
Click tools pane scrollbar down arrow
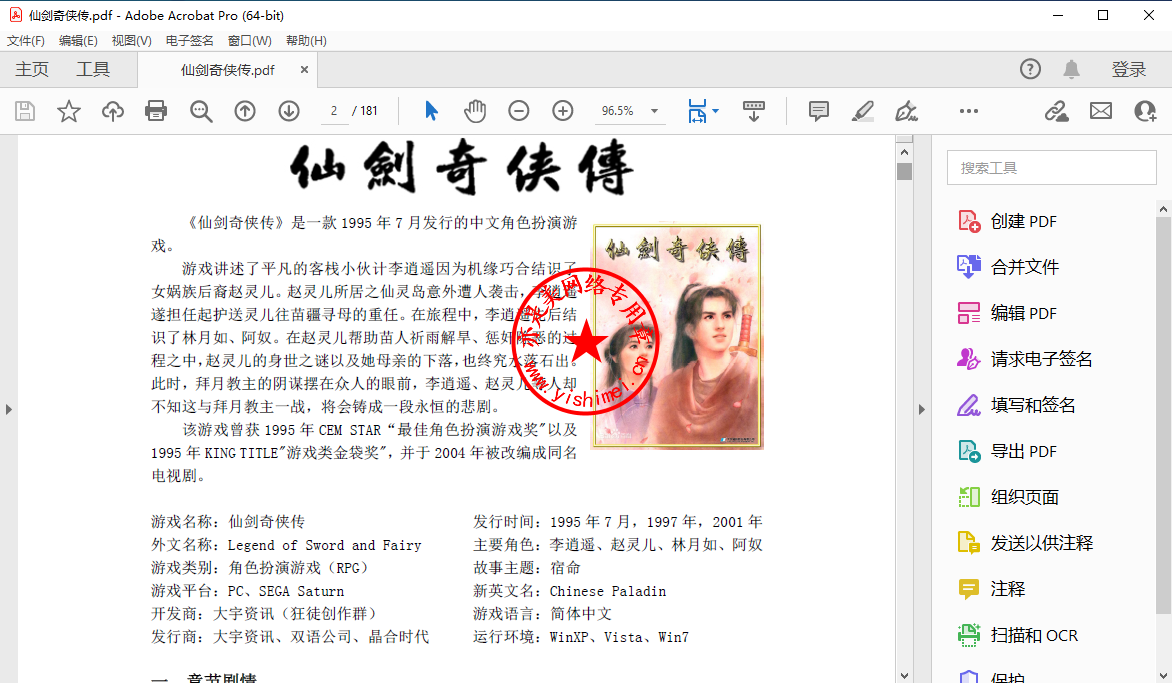coord(1163,675)
